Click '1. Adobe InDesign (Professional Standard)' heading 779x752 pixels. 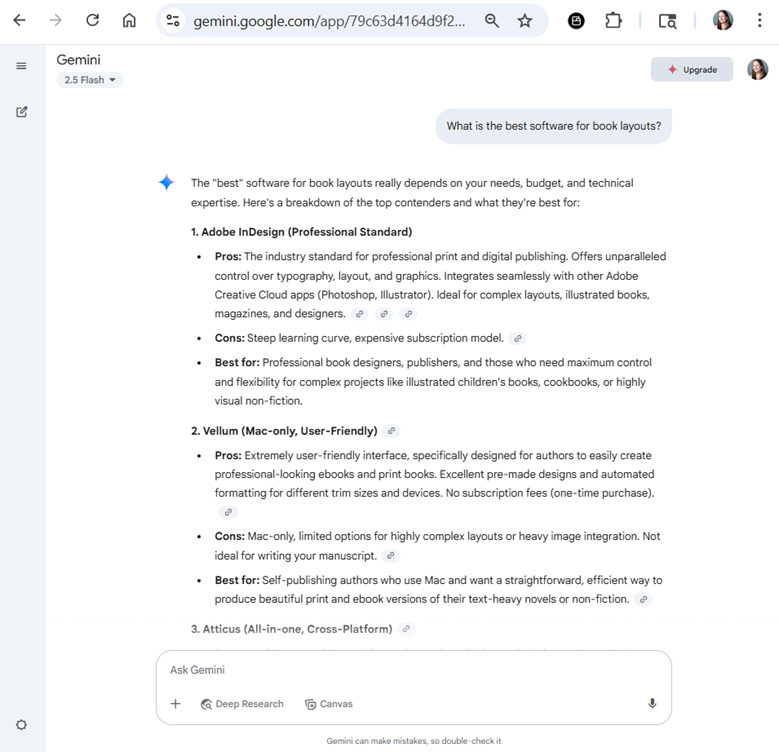click(302, 232)
